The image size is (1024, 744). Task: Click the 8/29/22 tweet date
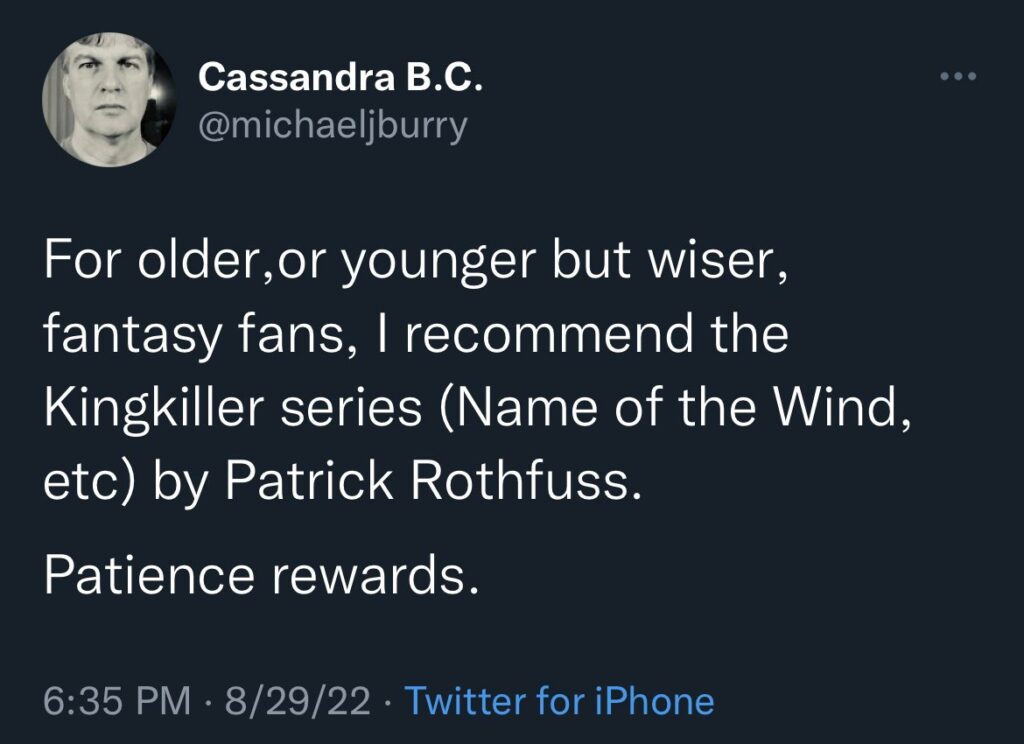pos(296,701)
